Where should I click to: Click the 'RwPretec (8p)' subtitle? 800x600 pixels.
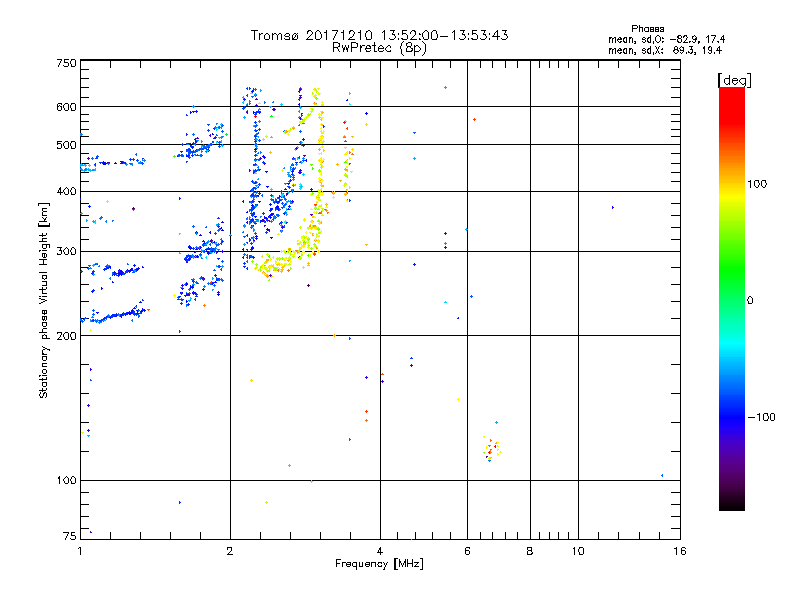pos(379,48)
